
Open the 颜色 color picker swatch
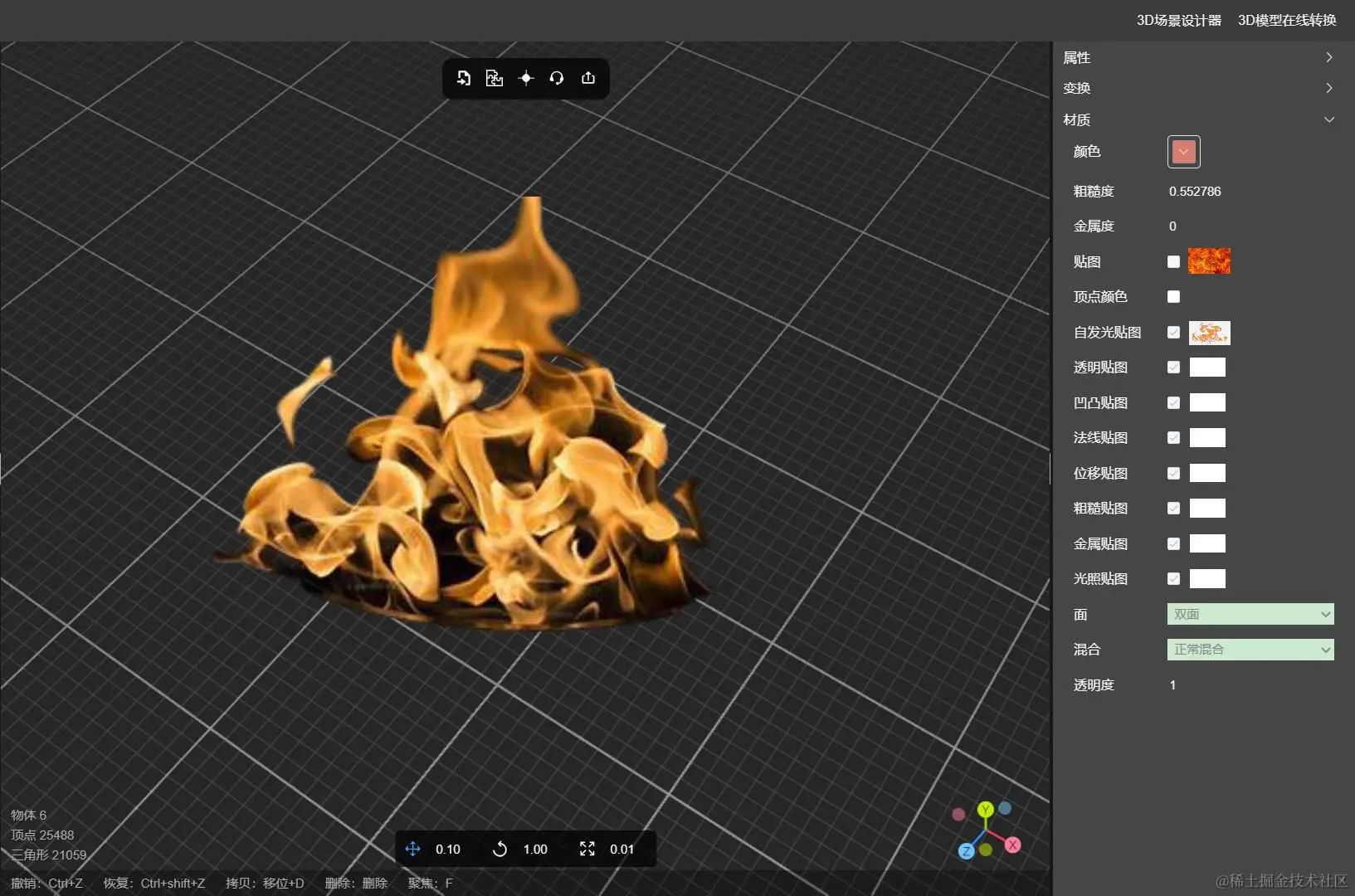point(1183,152)
